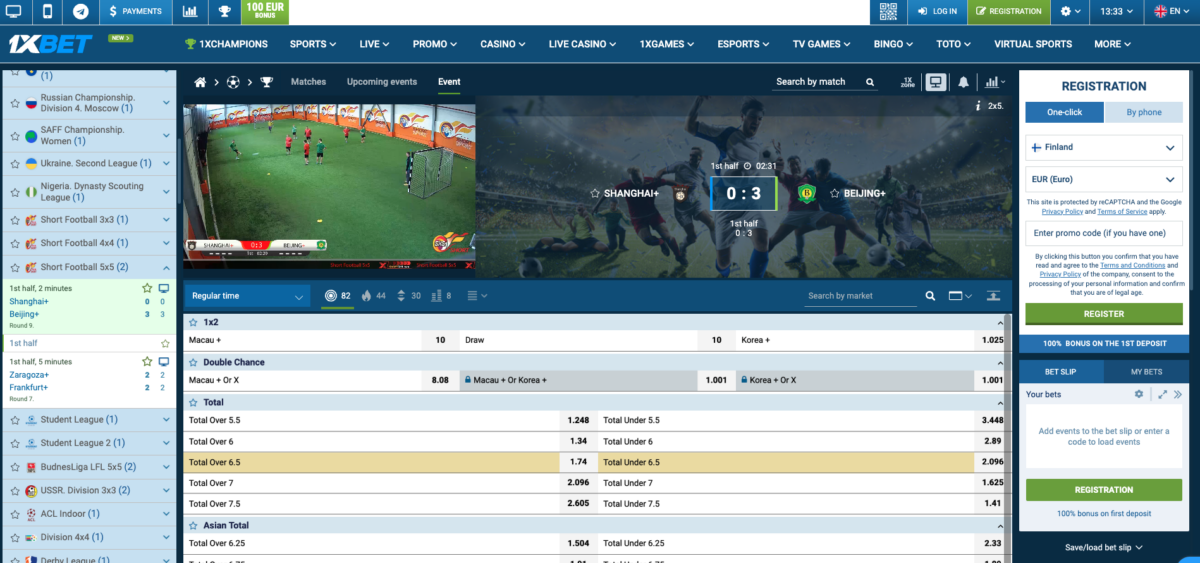This screenshot has height=563, width=1200.
Task: Favorite the 1x2 market star
Action: coord(193,323)
